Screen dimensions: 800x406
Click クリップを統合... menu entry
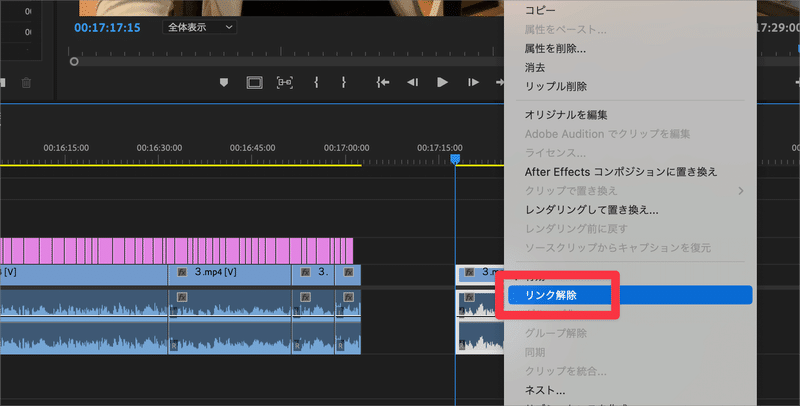[x=565, y=371]
